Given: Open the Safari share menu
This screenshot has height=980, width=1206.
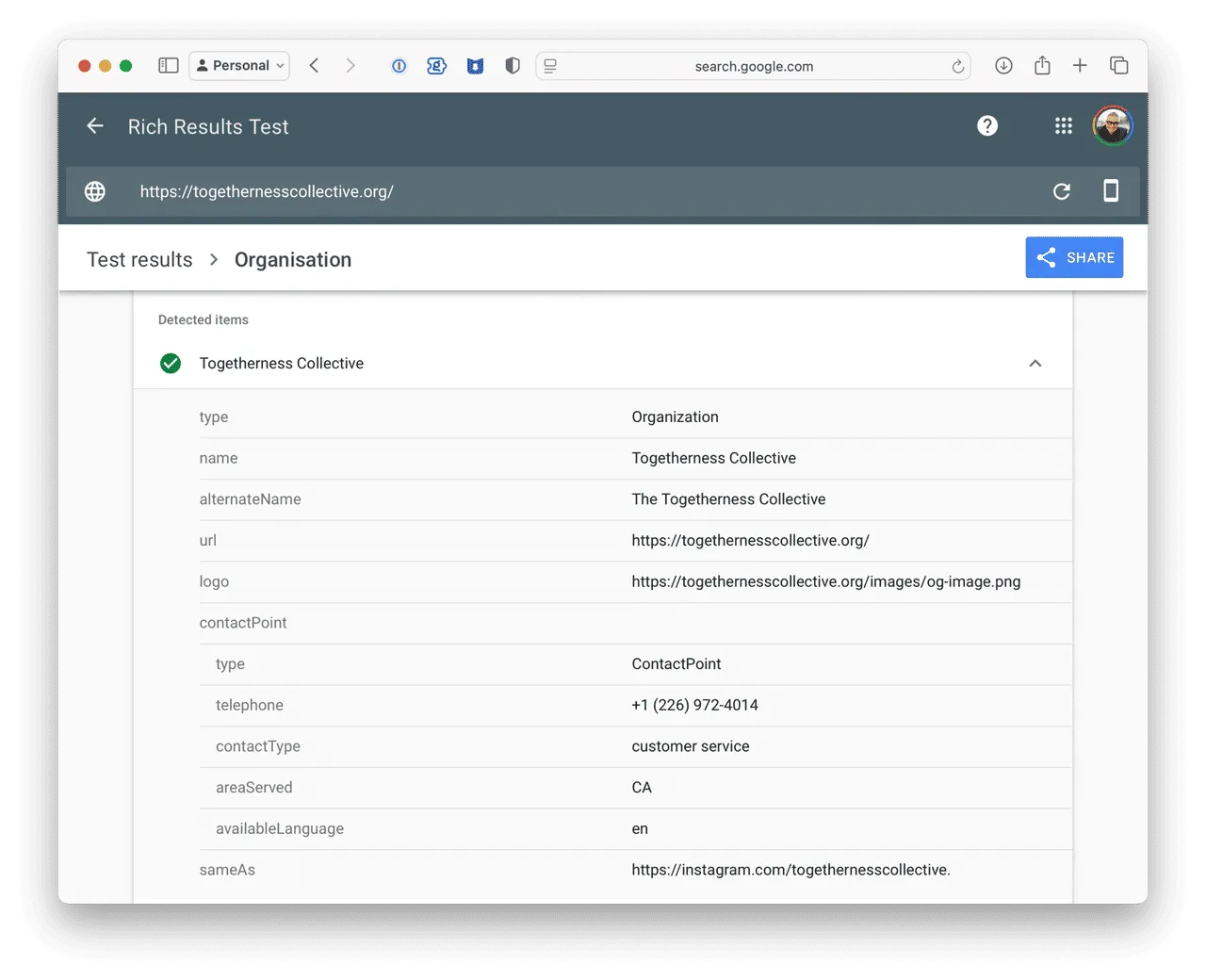Looking at the screenshot, I should point(1042,66).
